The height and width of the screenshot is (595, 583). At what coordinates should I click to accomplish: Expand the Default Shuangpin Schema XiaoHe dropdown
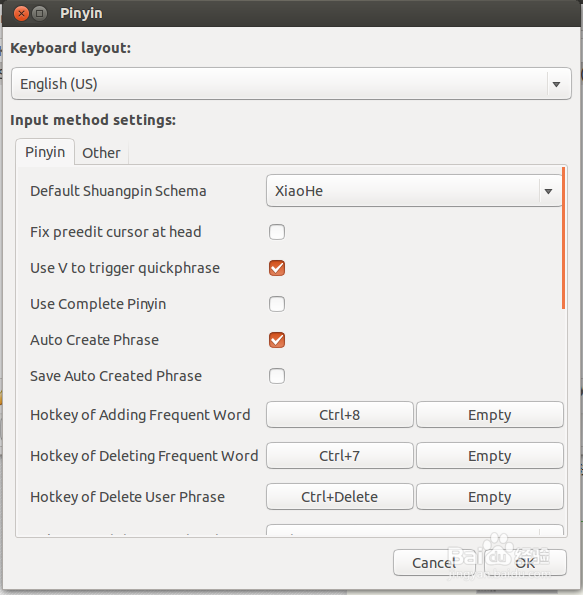pos(414,191)
